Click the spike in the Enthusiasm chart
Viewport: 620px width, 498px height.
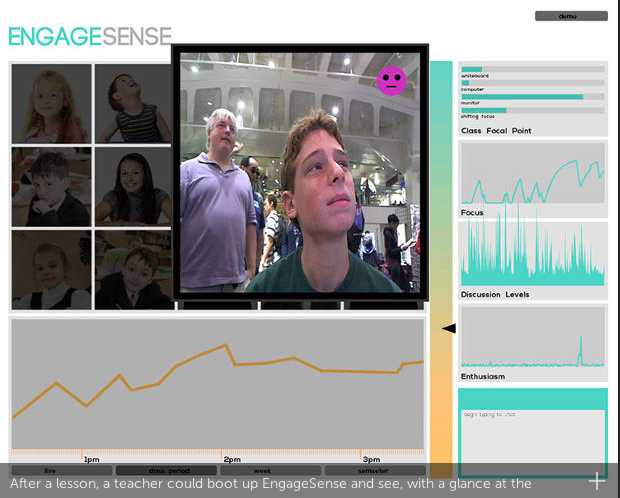click(580, 350)
